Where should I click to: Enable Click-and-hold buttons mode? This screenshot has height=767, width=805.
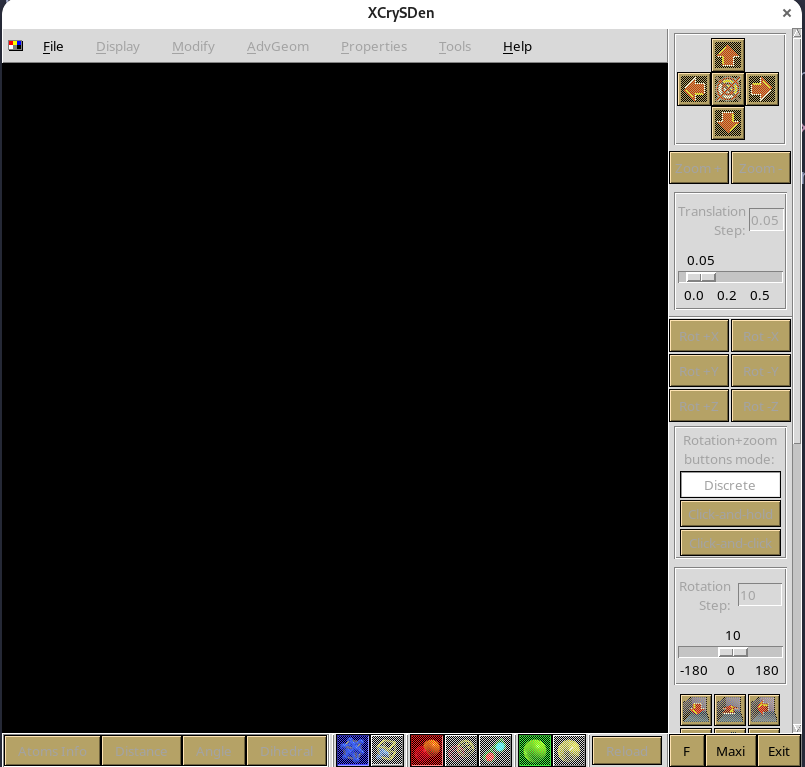(730, 514)
